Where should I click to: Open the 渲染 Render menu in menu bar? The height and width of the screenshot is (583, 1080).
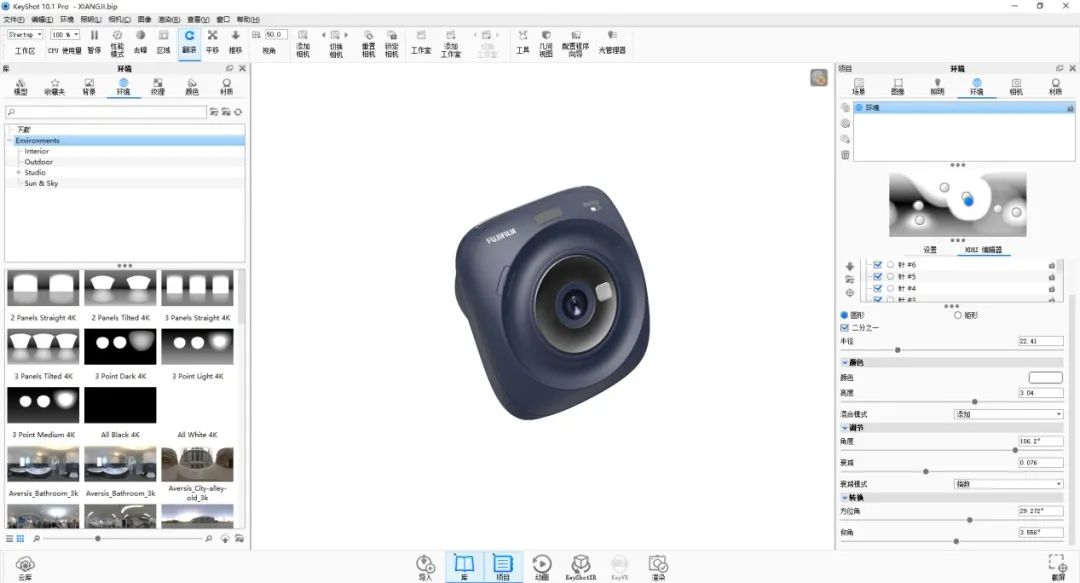tap(169, 19)
